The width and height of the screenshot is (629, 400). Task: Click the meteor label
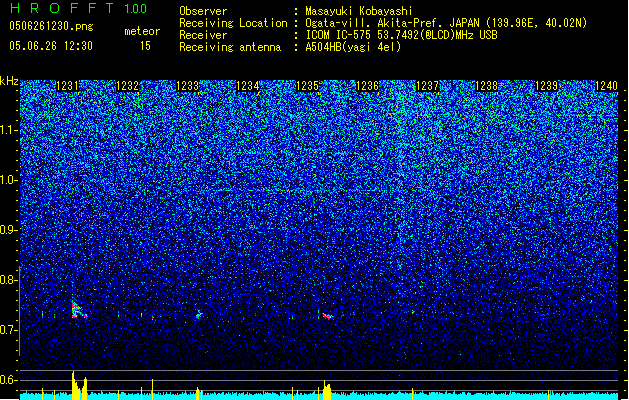coord(142,31)
